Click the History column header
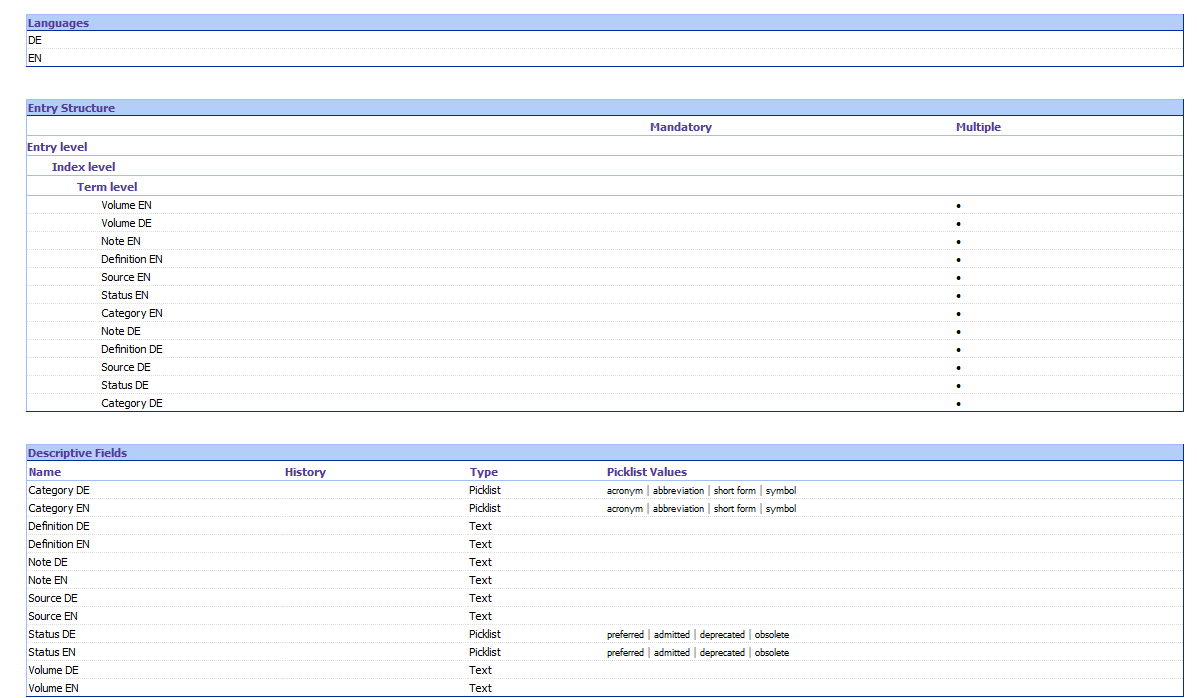Screen dimensions: 1197x698 point(305,472)
